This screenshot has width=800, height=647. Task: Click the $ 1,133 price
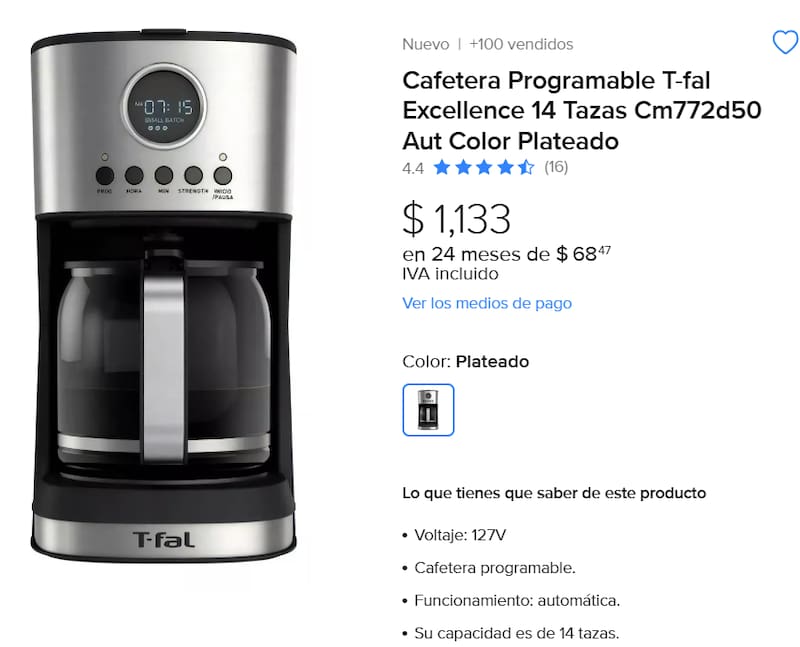click(456, 219)
